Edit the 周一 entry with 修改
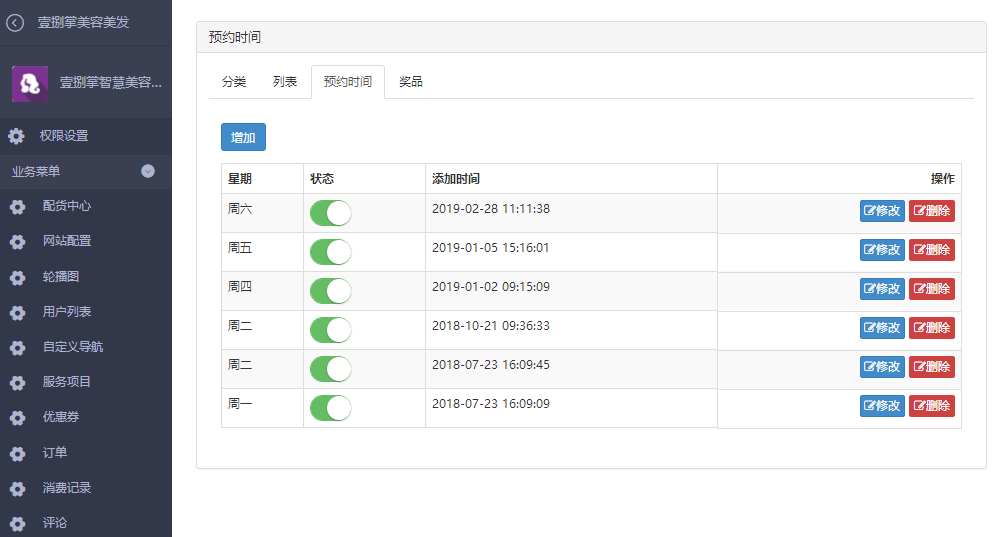 click(x=883, y=406)
